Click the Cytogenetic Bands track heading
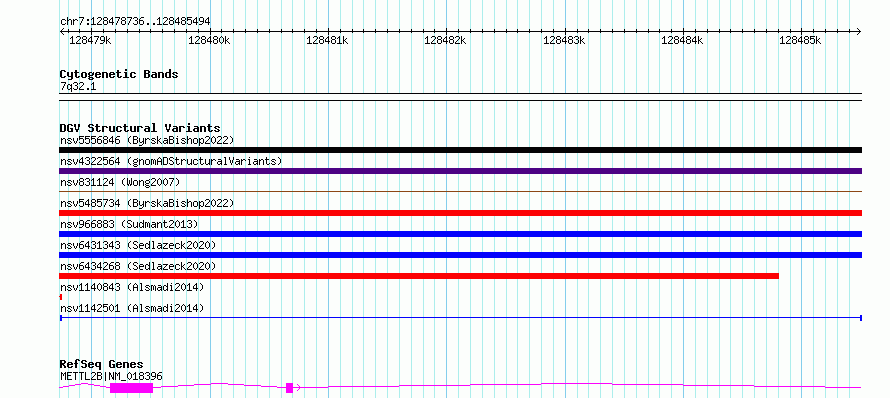The image size is (890, 398). click(x=119, y=74)
